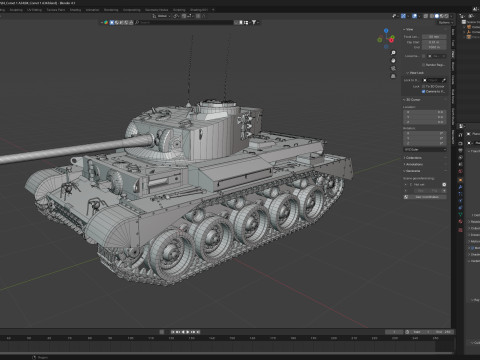The width and height of the screenshot is (480, 360).
Task: Click the 3D Cursor Rotation Z field
Action: click(x=425, y=143)
